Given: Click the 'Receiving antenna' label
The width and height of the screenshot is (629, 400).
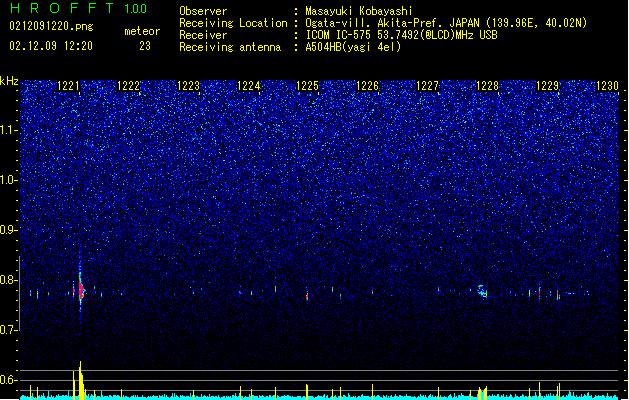Looking at the screenshot, I should click(x=230, y=47).
